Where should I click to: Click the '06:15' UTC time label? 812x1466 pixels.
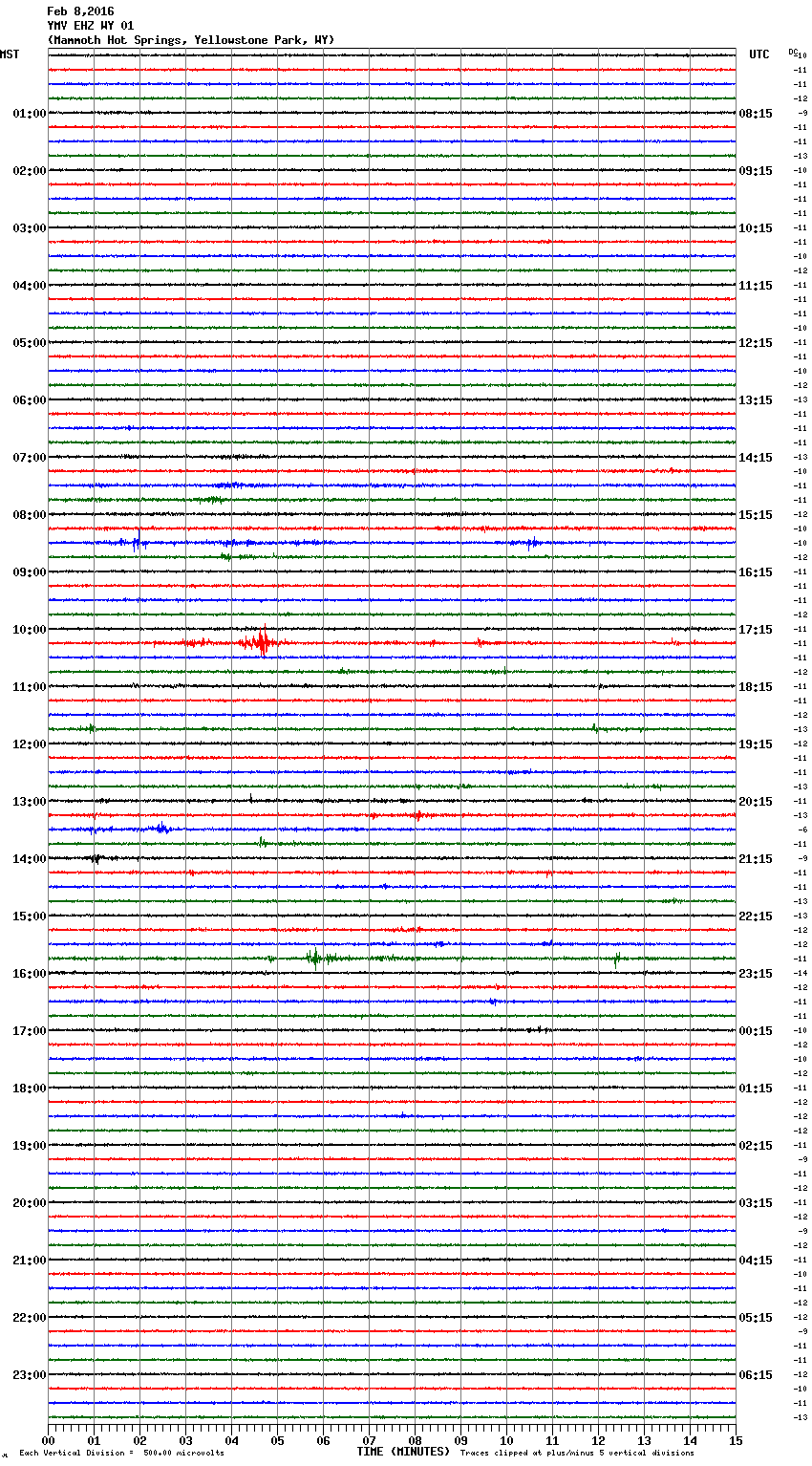click(x=756, y=1375)
